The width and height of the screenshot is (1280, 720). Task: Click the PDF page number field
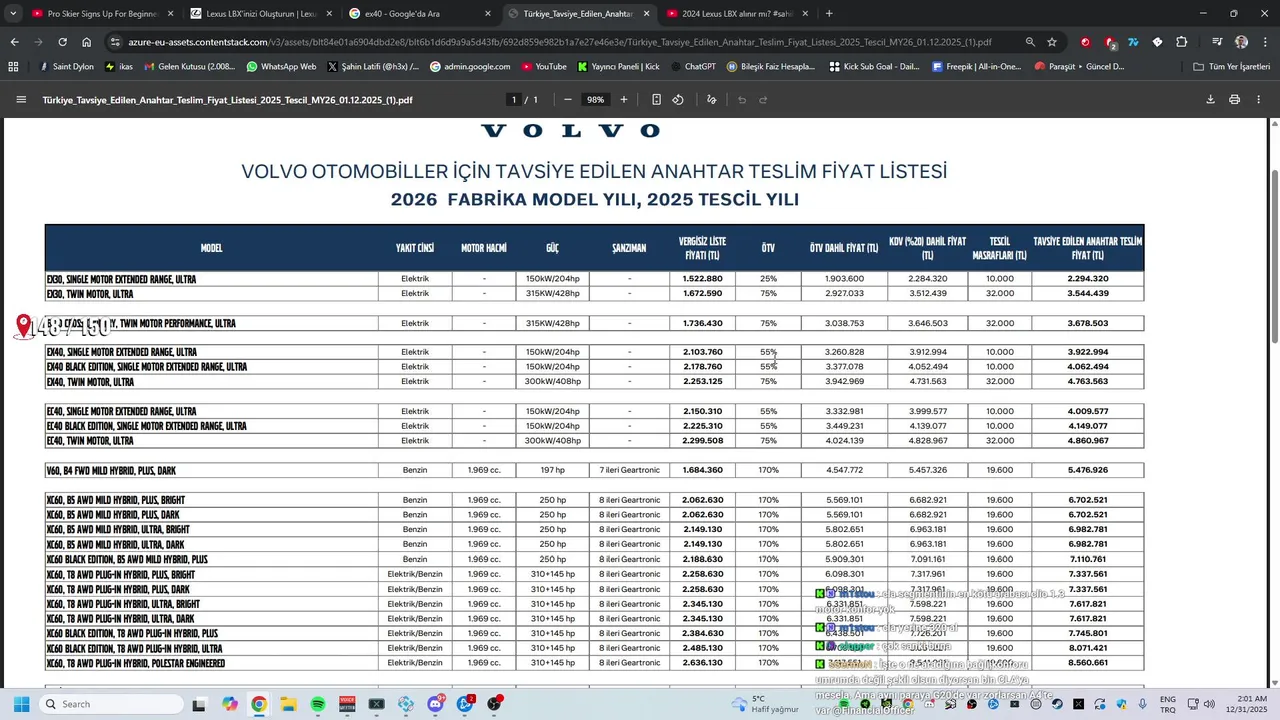point(514,100)
